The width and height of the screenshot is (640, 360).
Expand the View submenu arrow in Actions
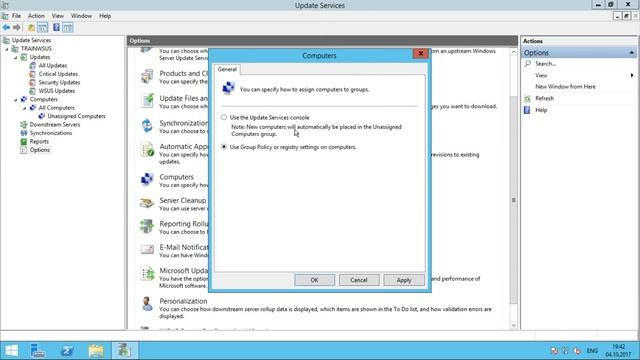(x=632, y=76)
